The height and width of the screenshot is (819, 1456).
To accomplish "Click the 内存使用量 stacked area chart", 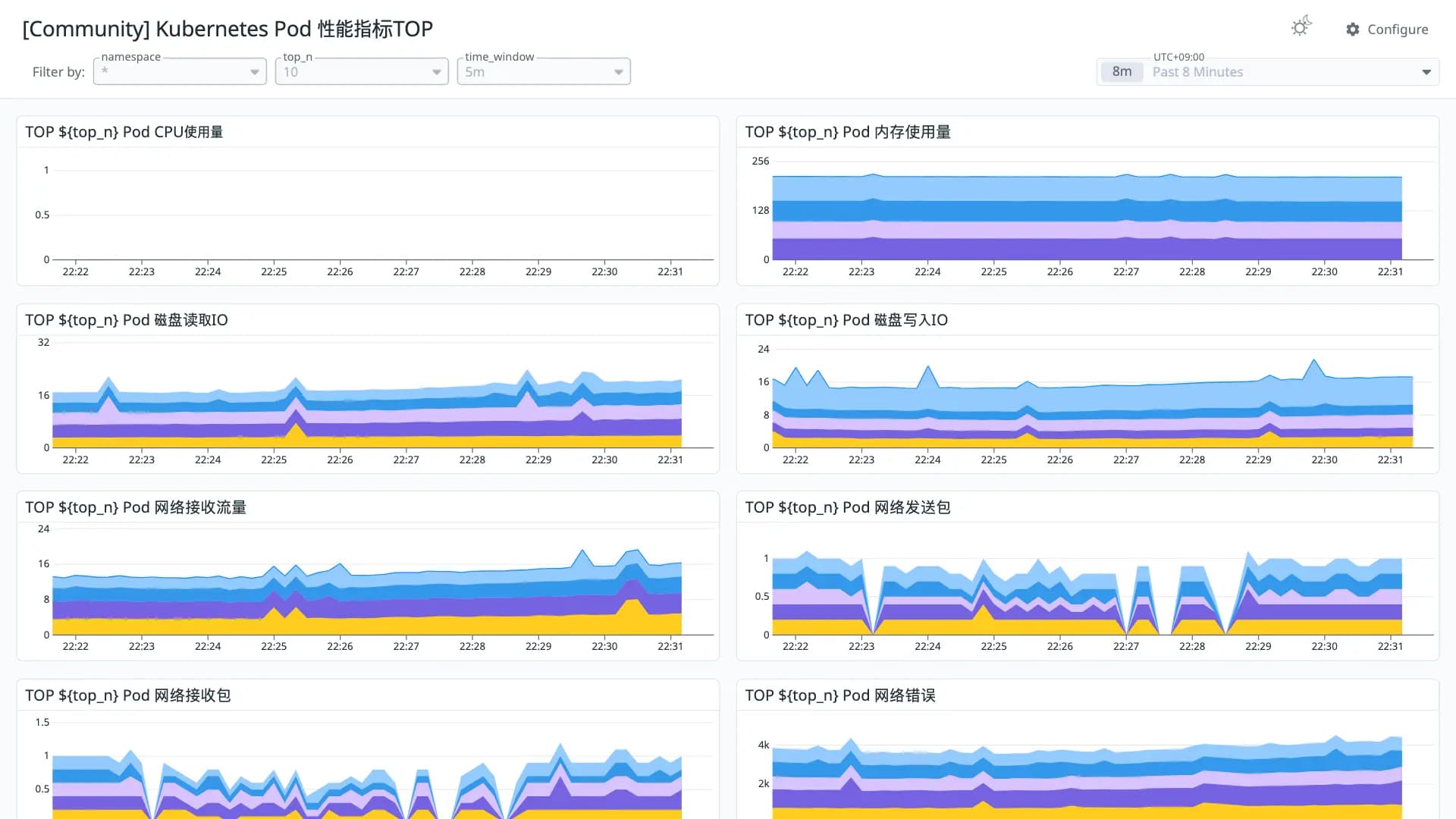I will pos(1087,218).
